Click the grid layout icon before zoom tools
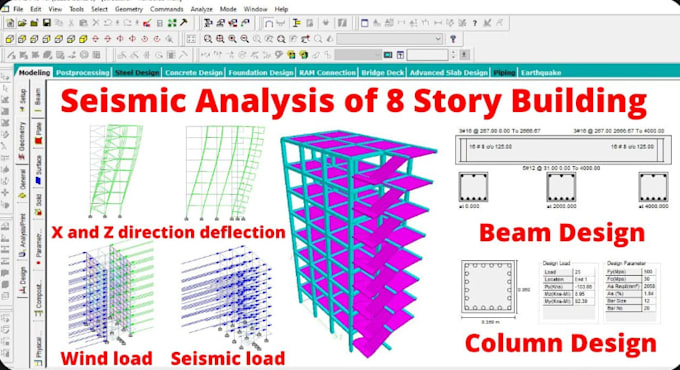The width and height of the screenshot is (680, 370). point(191,39)
